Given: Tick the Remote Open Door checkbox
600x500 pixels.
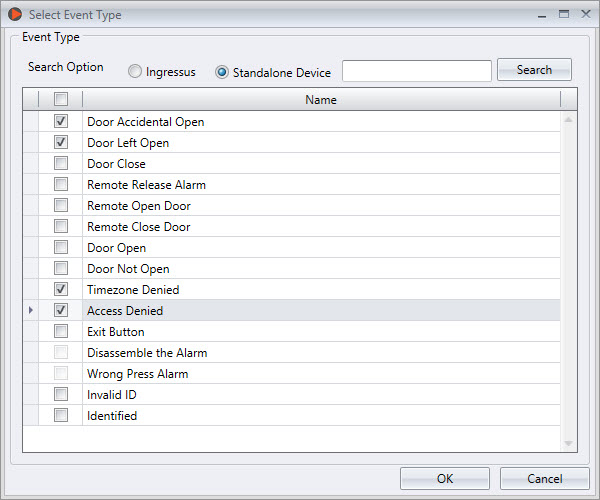Looking at the screenshot, I should pyautogui.click(x=61, y=205).
